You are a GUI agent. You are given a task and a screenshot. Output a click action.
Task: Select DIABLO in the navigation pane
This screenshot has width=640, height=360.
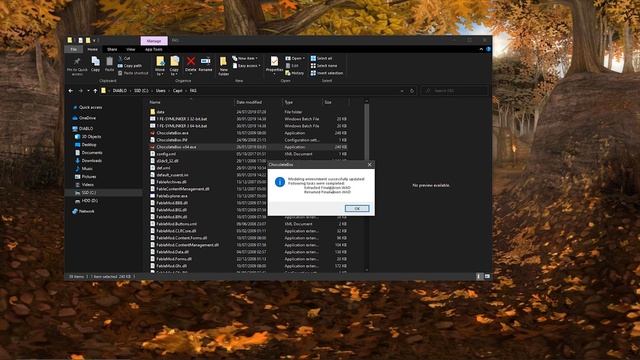(85, 129)
